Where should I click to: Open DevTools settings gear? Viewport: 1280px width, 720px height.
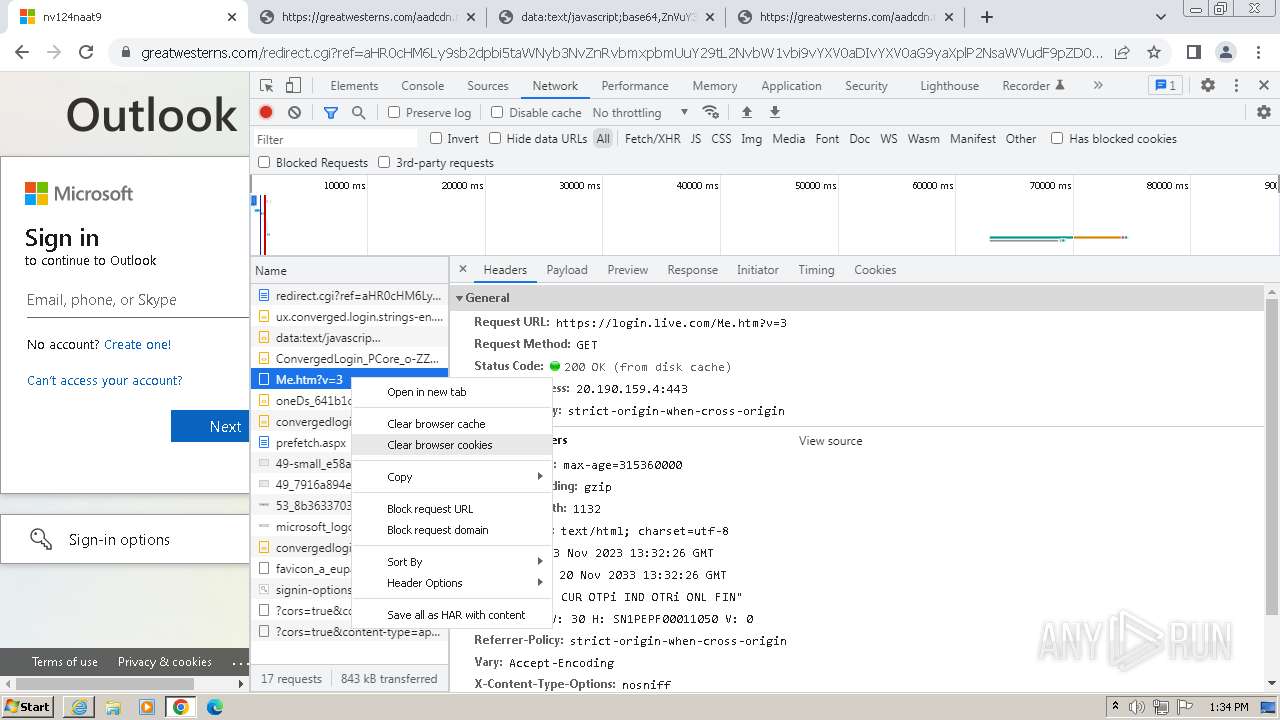coord(1208,86)
